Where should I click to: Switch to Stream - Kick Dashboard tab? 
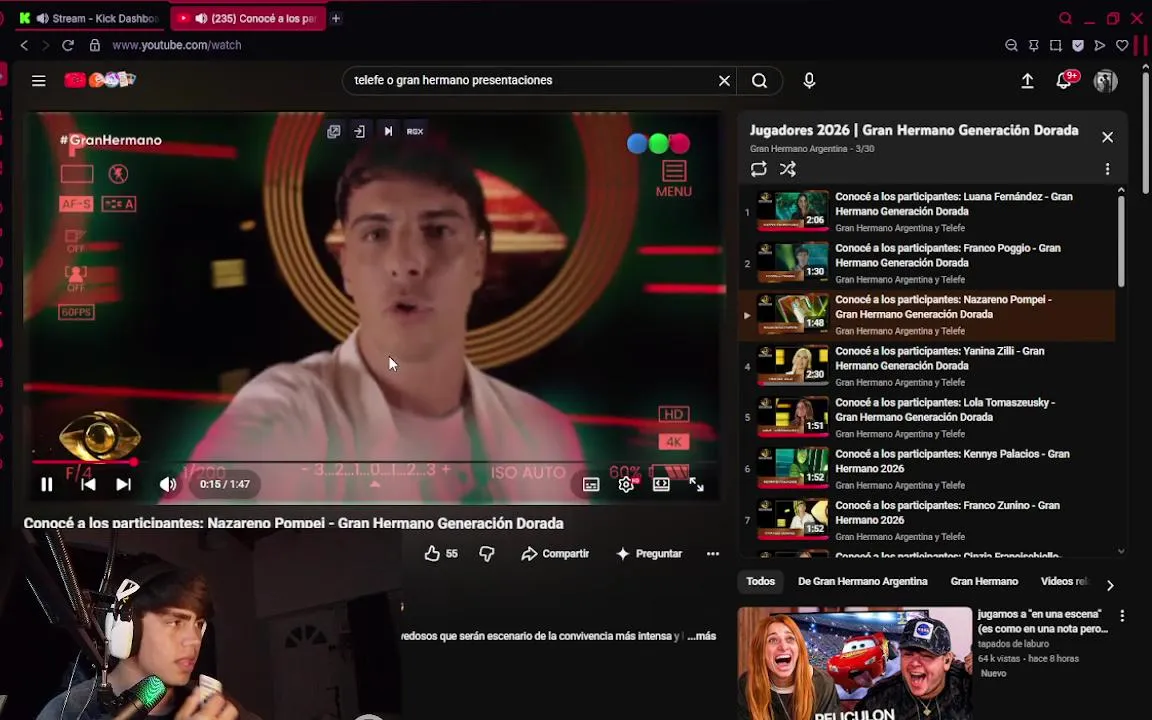click(90, 18)
